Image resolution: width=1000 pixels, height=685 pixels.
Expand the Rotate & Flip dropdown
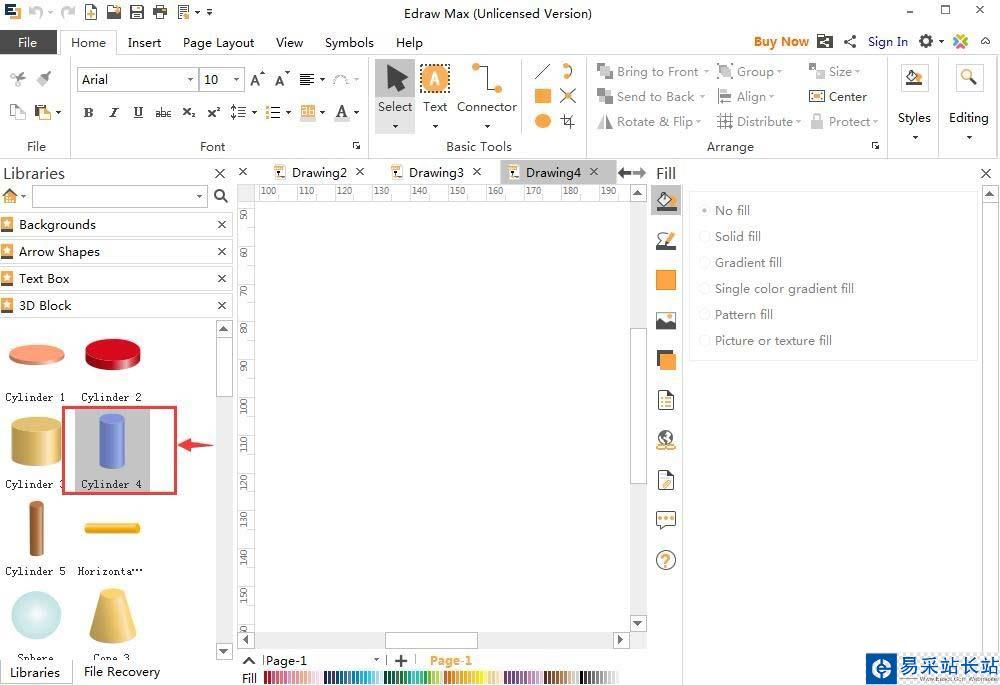tap(698, 122)
